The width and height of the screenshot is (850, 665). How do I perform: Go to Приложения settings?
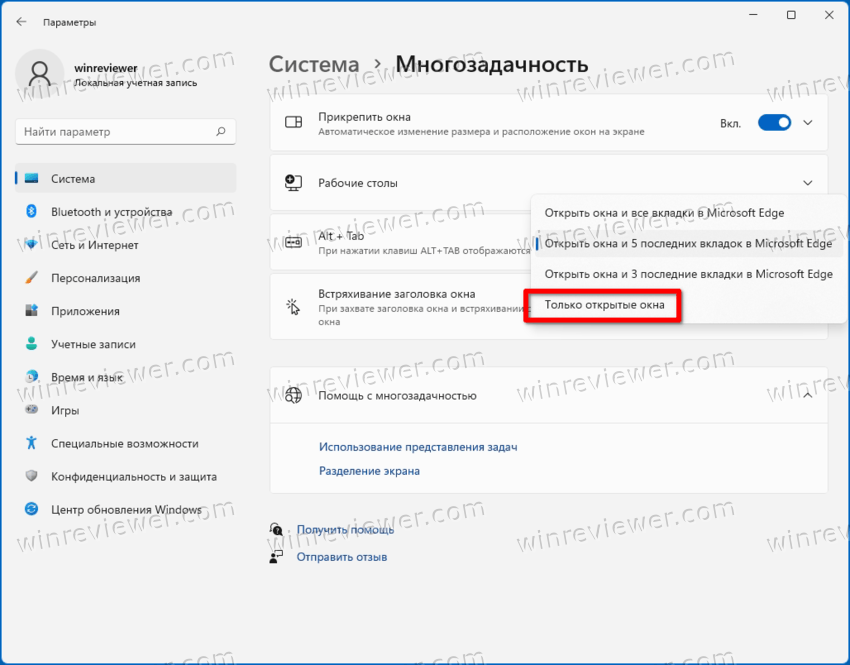coord(126,311)
